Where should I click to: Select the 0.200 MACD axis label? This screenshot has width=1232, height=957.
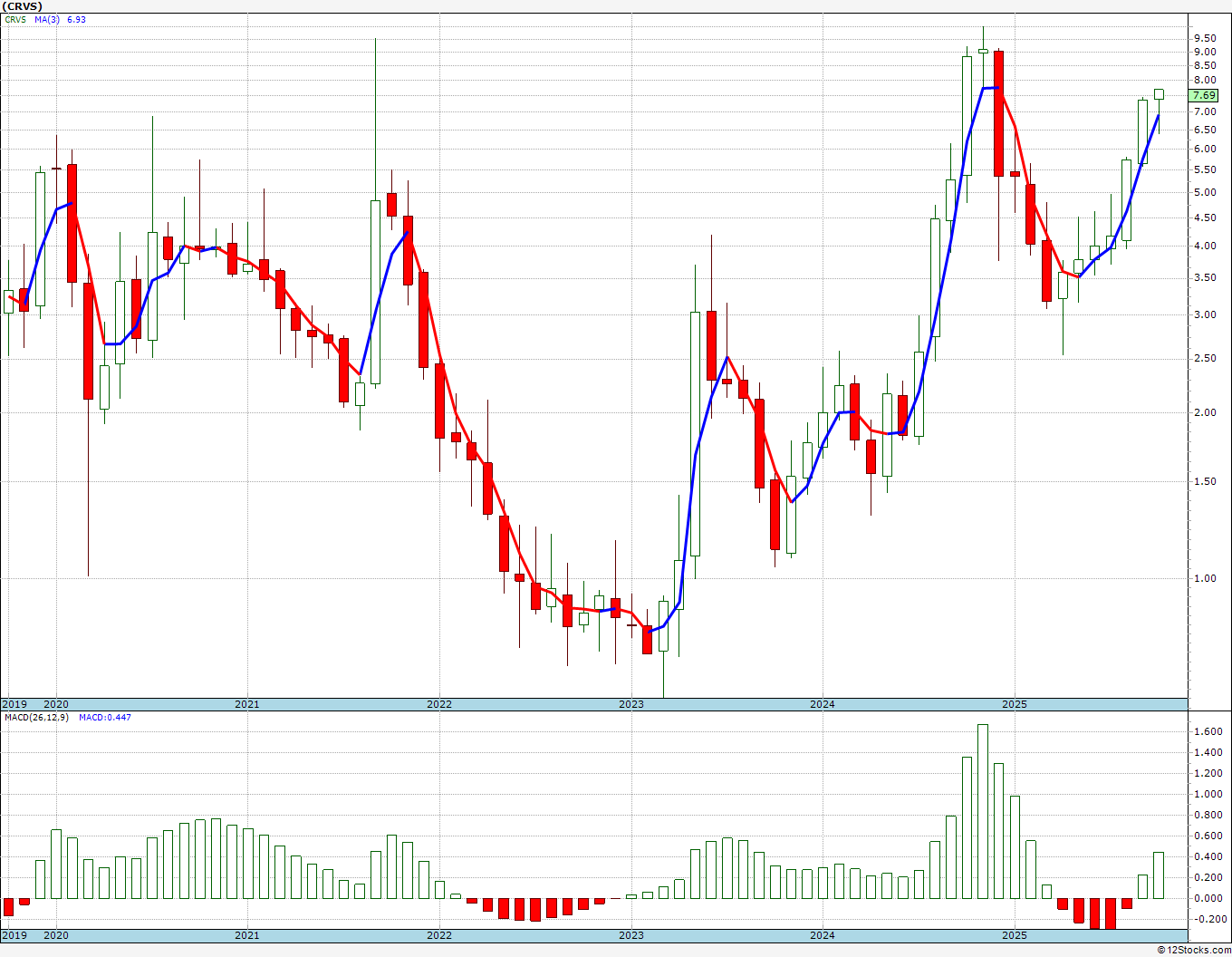click(x=1208, y=877)
